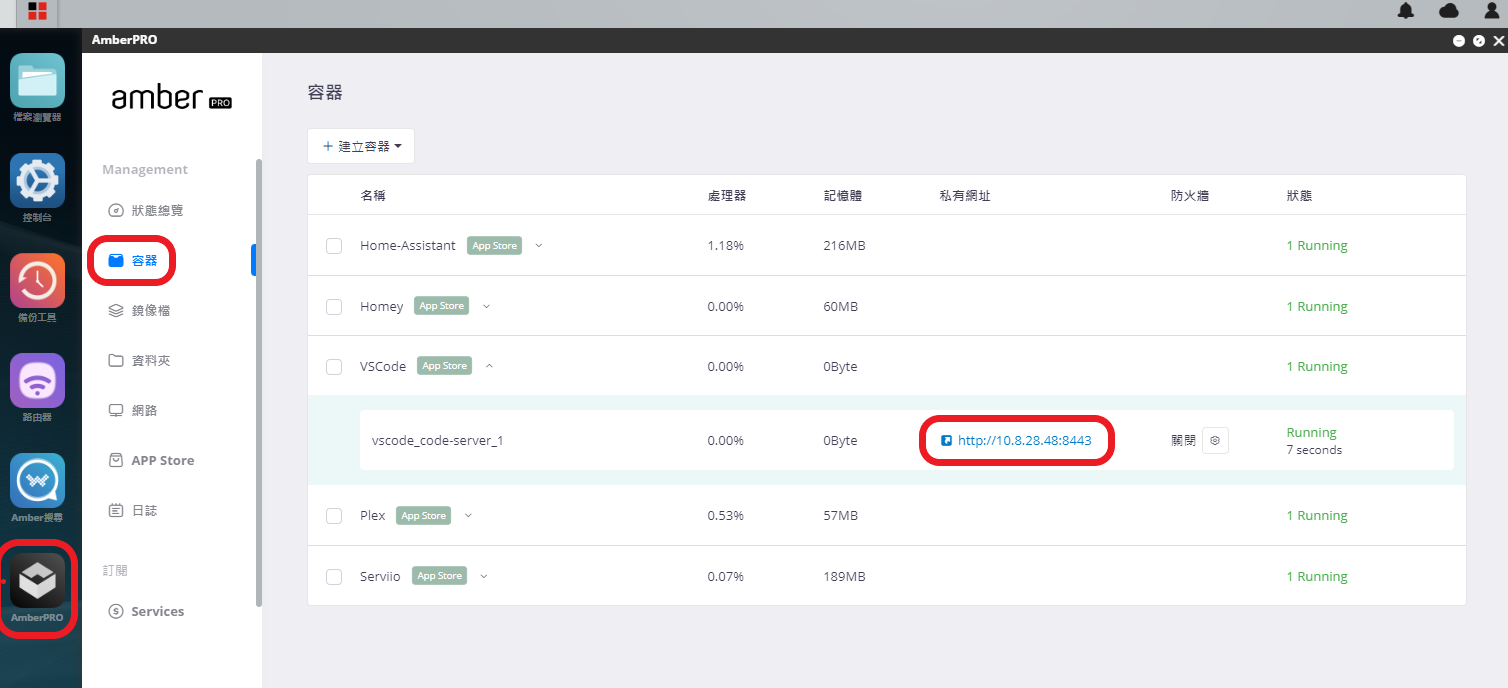The height and width of the screenshot is (688, 1508).
Task: Click the amber PRO logo
Action: click(x=171, y=97)
